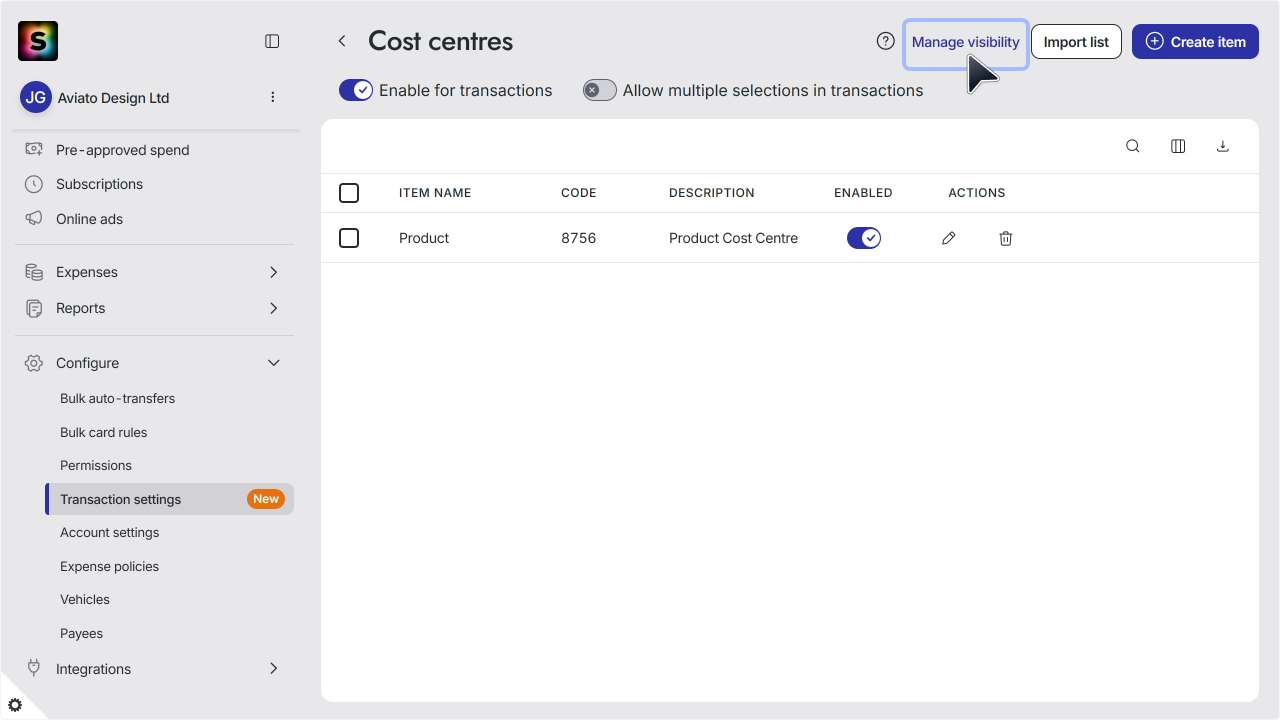Collapse the Configure section chevron
This screenshot has height=720, width=1280.
(274, 363)
